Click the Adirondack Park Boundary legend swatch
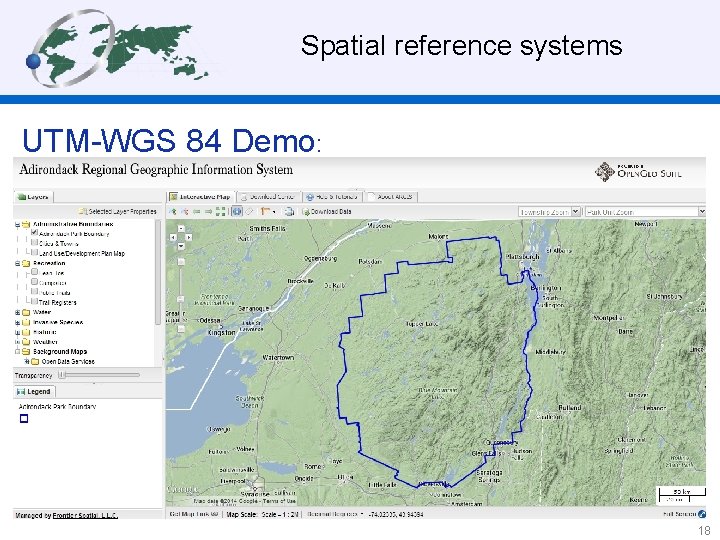Viewport: 720px width, 540px height. tap(24, 418)
